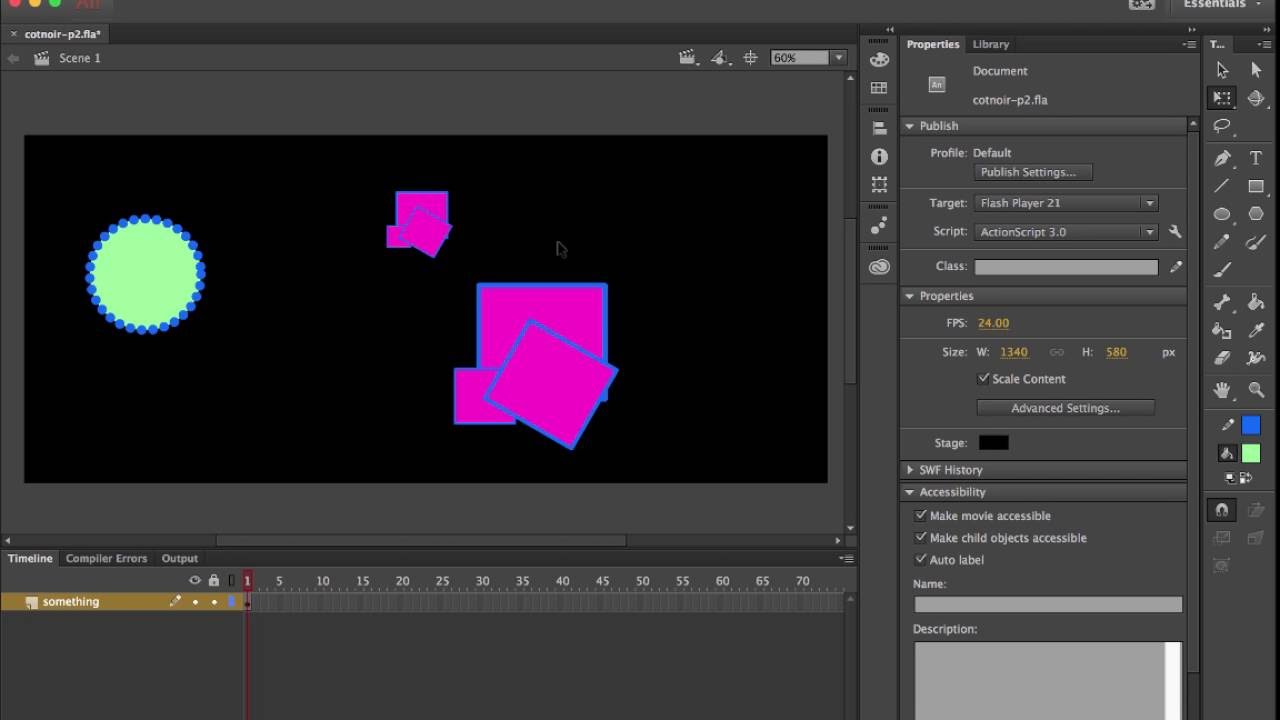Viewport: 1280px width, 720px height.
Task: Click the center stage icon
Action: (750, 58)
